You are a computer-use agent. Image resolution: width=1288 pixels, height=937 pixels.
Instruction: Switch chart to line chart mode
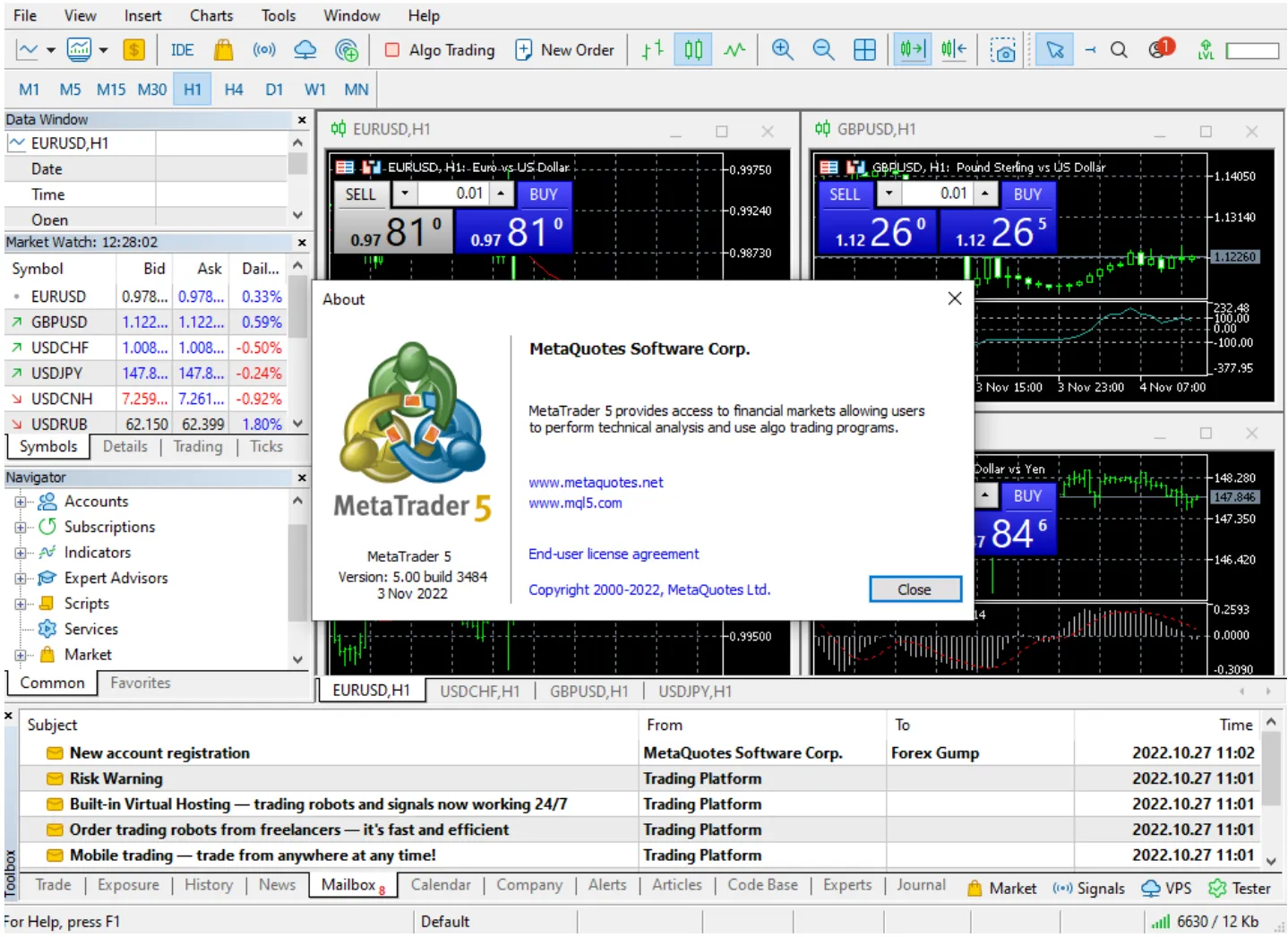[x=734, y=50]
